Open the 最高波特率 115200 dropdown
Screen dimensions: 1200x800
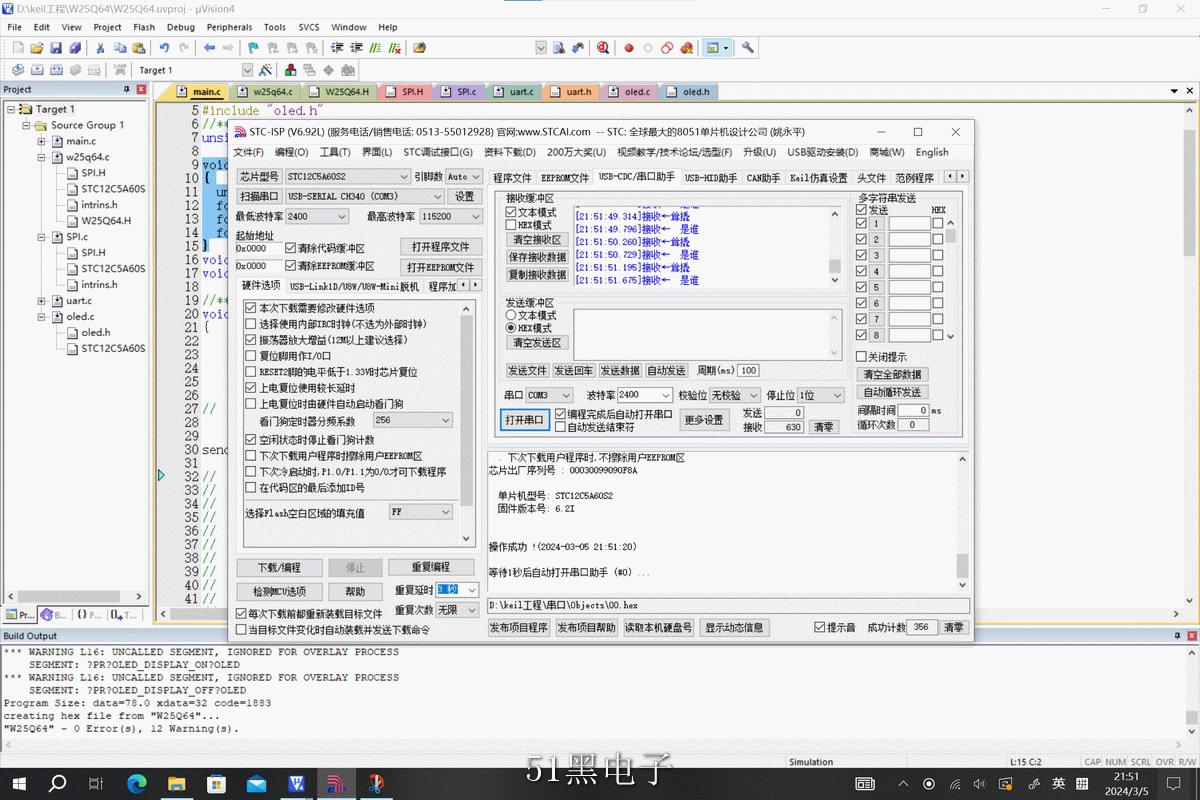(450, 216)
